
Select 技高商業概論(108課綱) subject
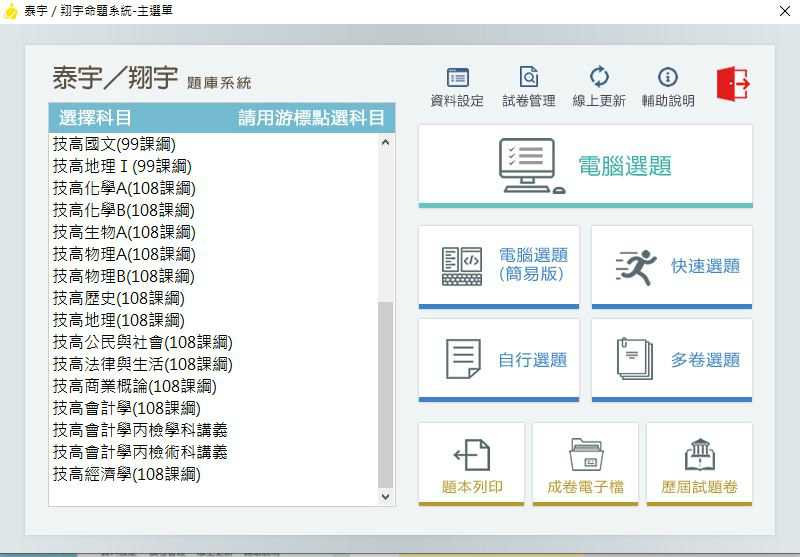(x=213, y=386)
